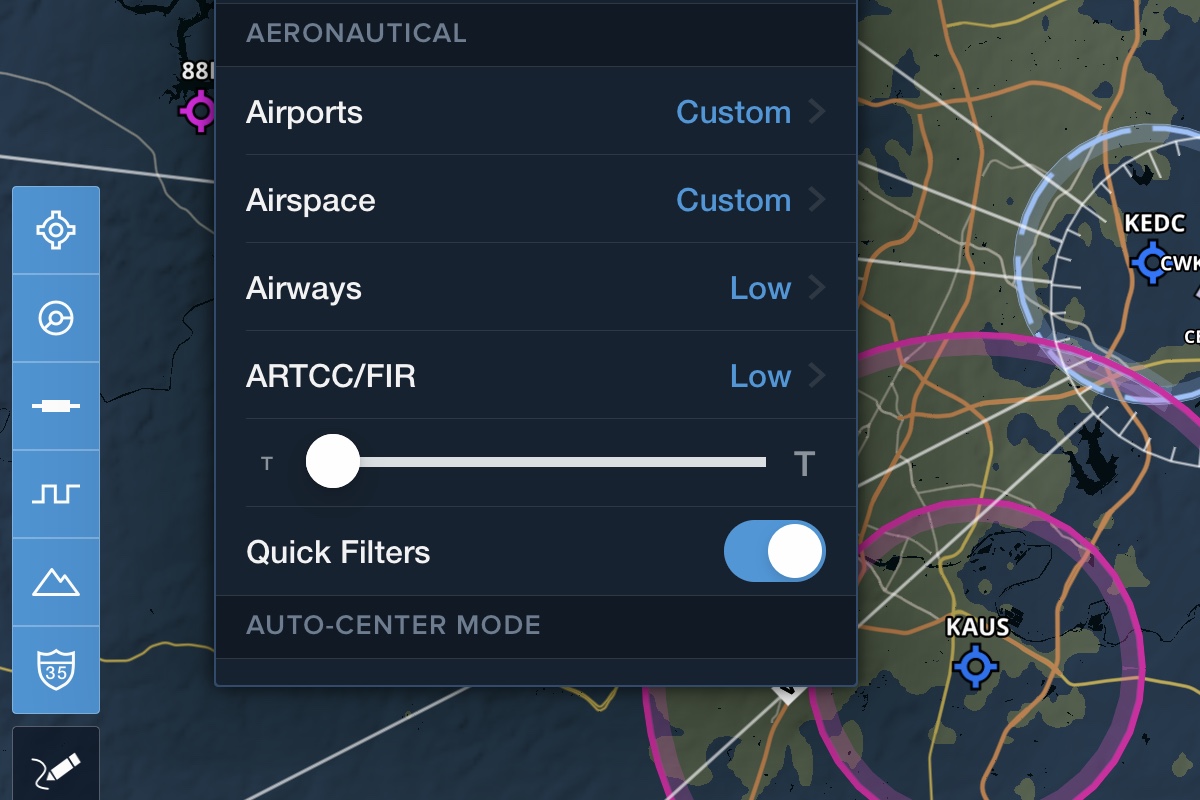Screen dimensions: 1200x800
Task: Expand the Airports Custom setting chevron
Action: click(x=817, y=112)
